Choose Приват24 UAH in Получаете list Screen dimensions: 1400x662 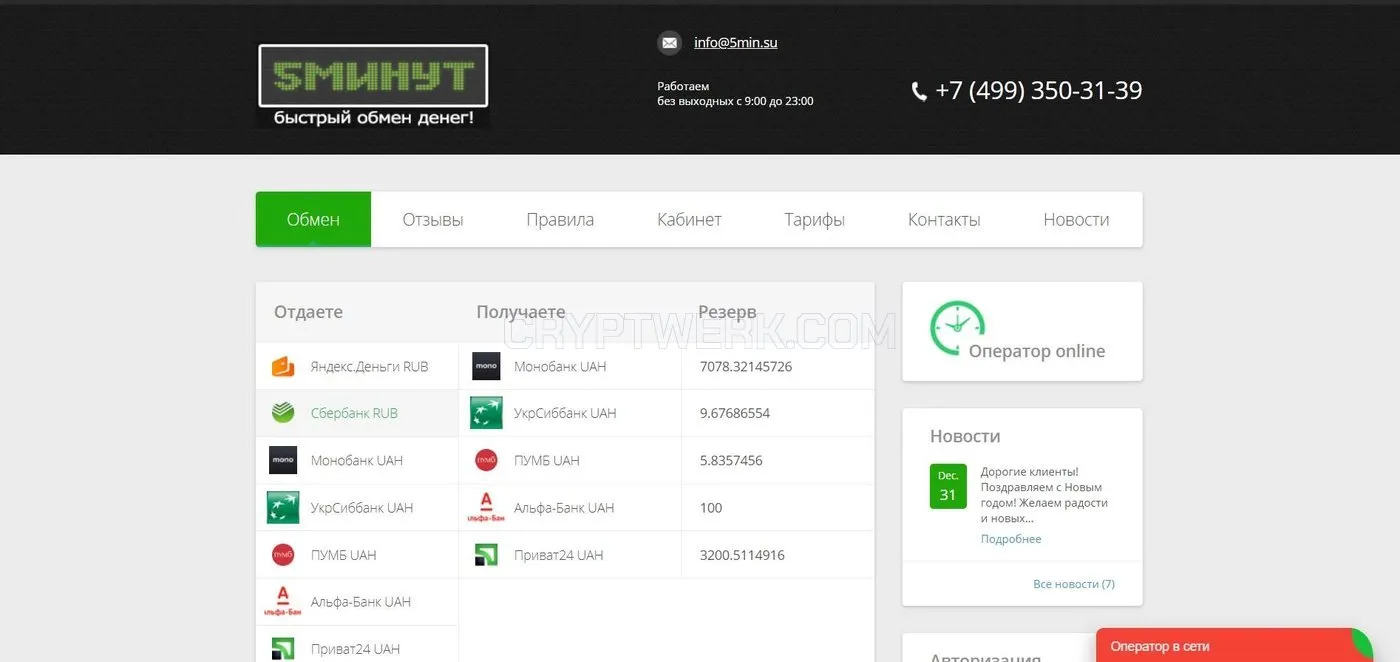[570, 554]
